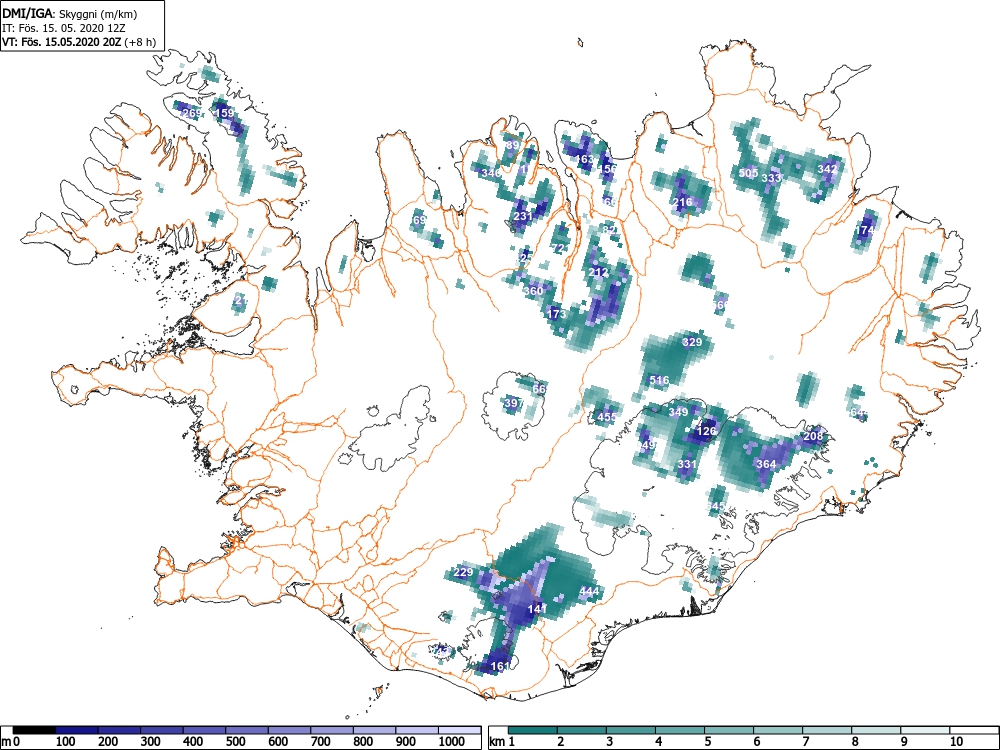Click the black 0–100 m legend swatch
1000x750 pixels.
pos(34,730)
